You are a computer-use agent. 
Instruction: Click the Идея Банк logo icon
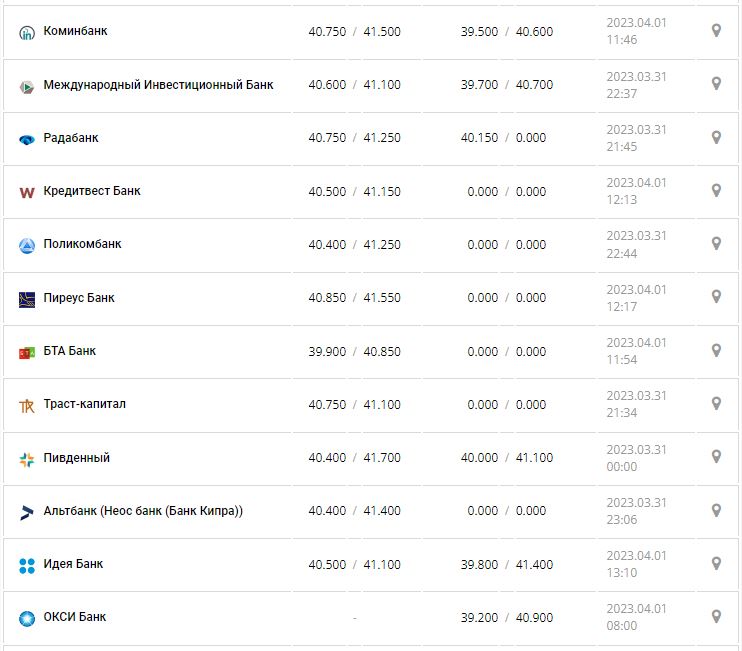[x=27, y=565]
